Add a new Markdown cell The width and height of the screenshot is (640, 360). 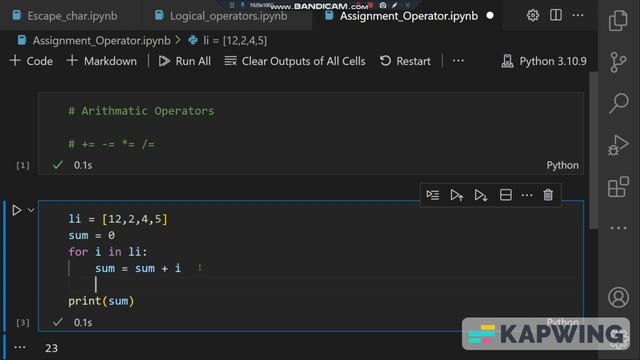click(102, 61)
